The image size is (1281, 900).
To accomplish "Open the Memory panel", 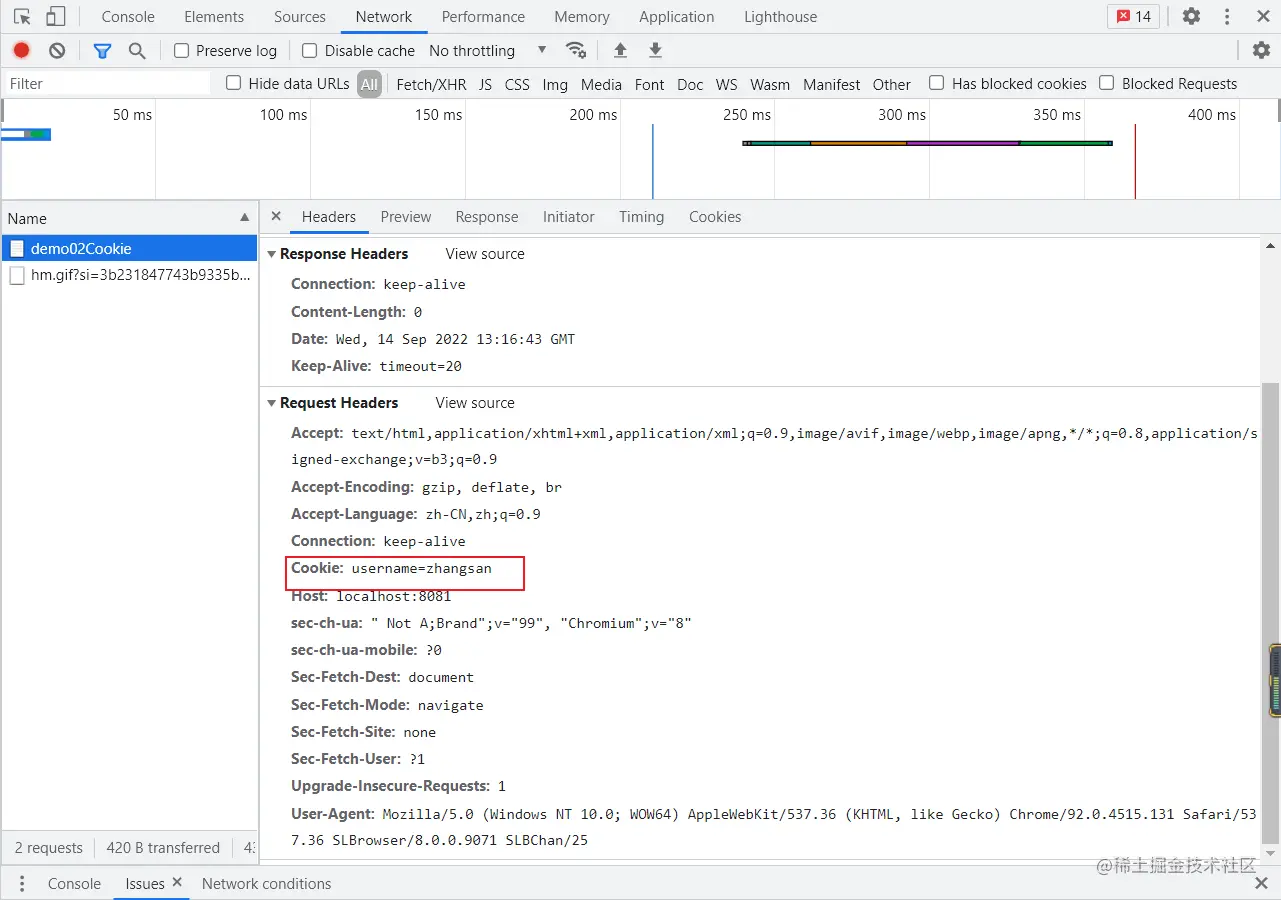I will pos(582,16).
